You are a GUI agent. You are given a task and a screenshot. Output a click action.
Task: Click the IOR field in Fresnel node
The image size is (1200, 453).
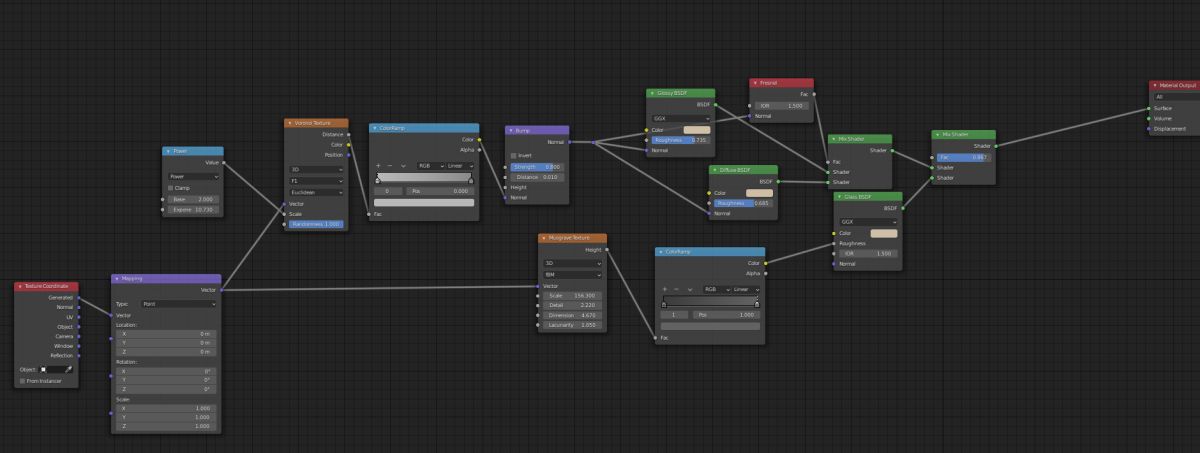(782, 105)
